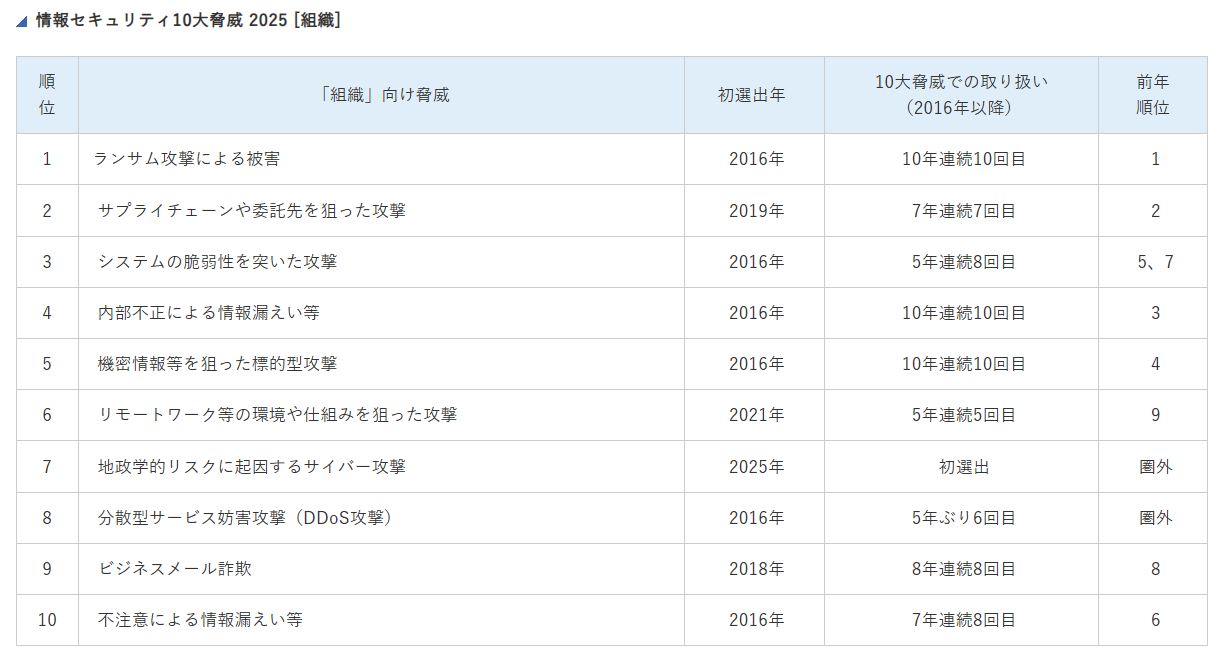1222x658 pixels.
Task: Click the 初選出年 column header
Action: (754, 95)
